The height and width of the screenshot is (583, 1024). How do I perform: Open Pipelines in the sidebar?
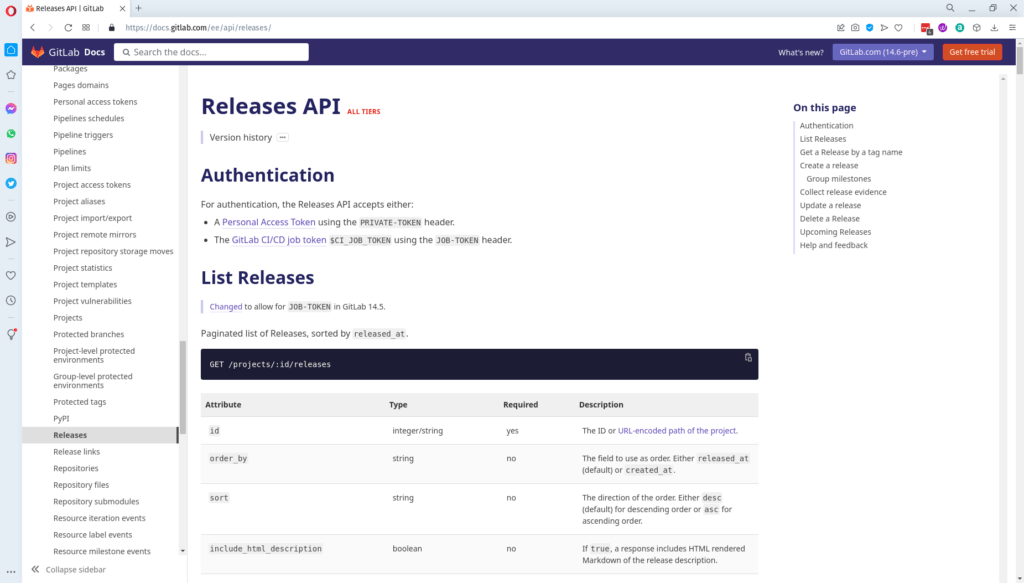69,151
